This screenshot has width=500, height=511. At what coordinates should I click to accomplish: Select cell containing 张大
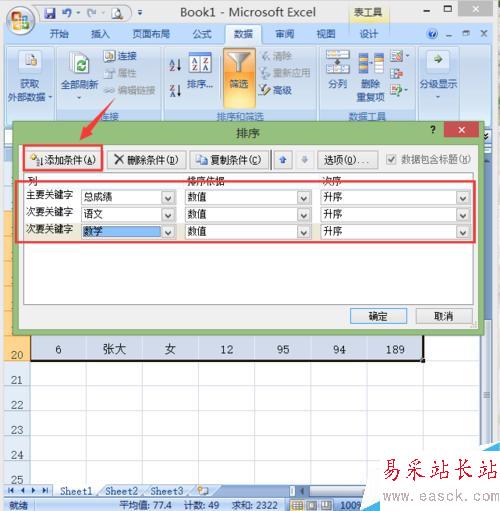point(114,349)
